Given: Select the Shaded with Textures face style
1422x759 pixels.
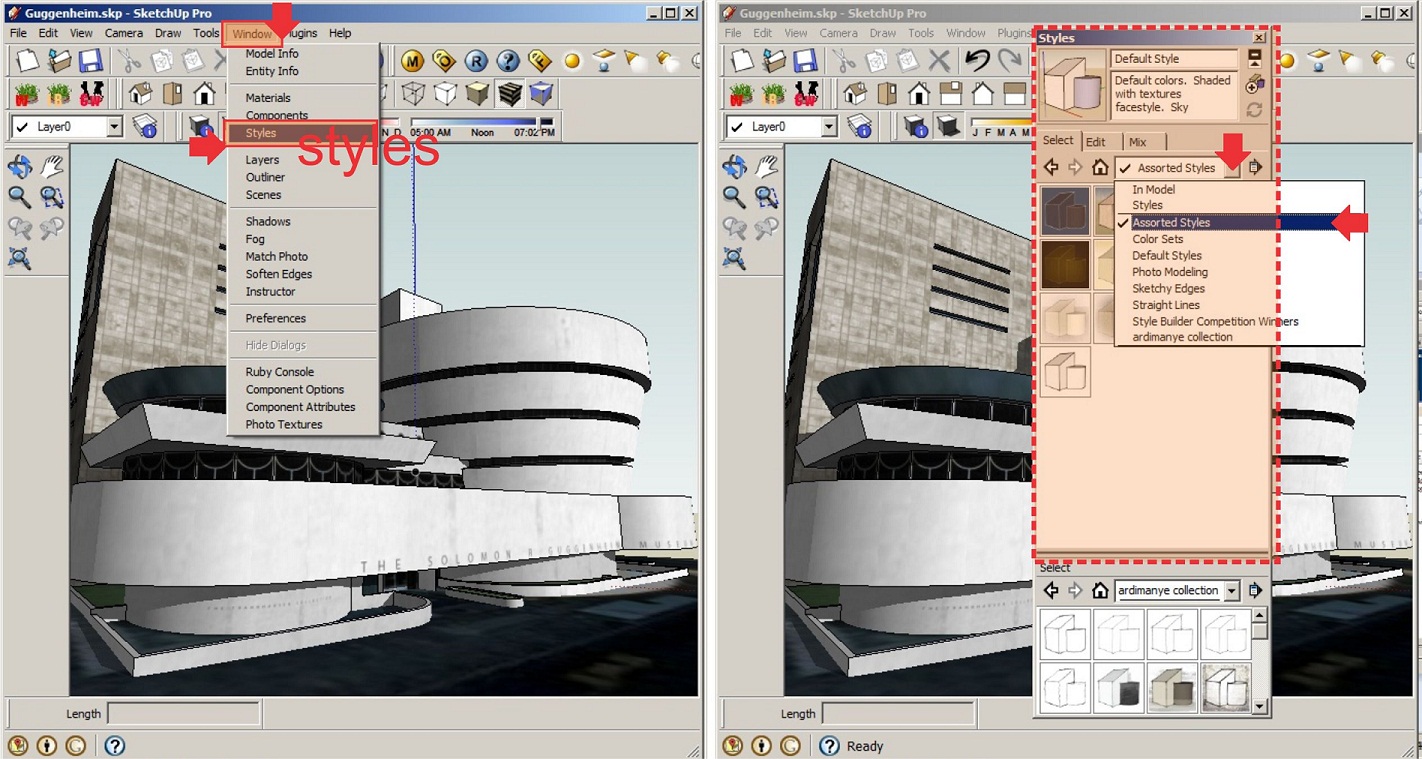Looking at the screenshot, I should coord(509,93).
